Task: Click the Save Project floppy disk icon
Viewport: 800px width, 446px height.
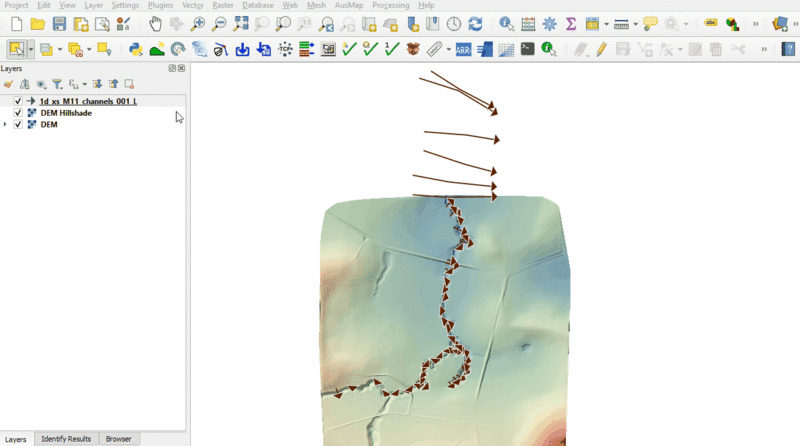Action: pyautogui.click(x=59, y=24)
